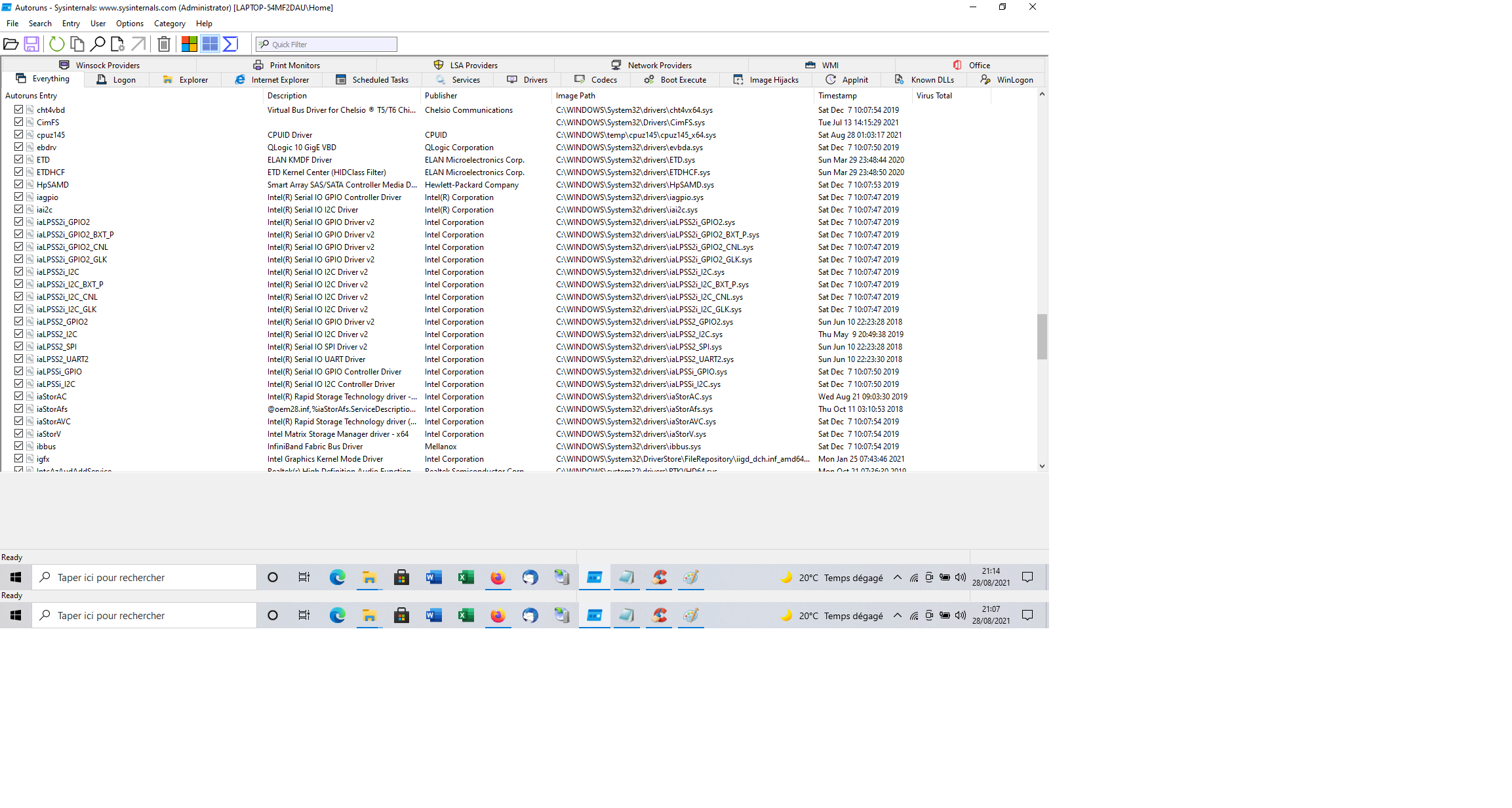
Task: Uncheck the cht4vbd entry checkbox
Action: click(19, 110)
